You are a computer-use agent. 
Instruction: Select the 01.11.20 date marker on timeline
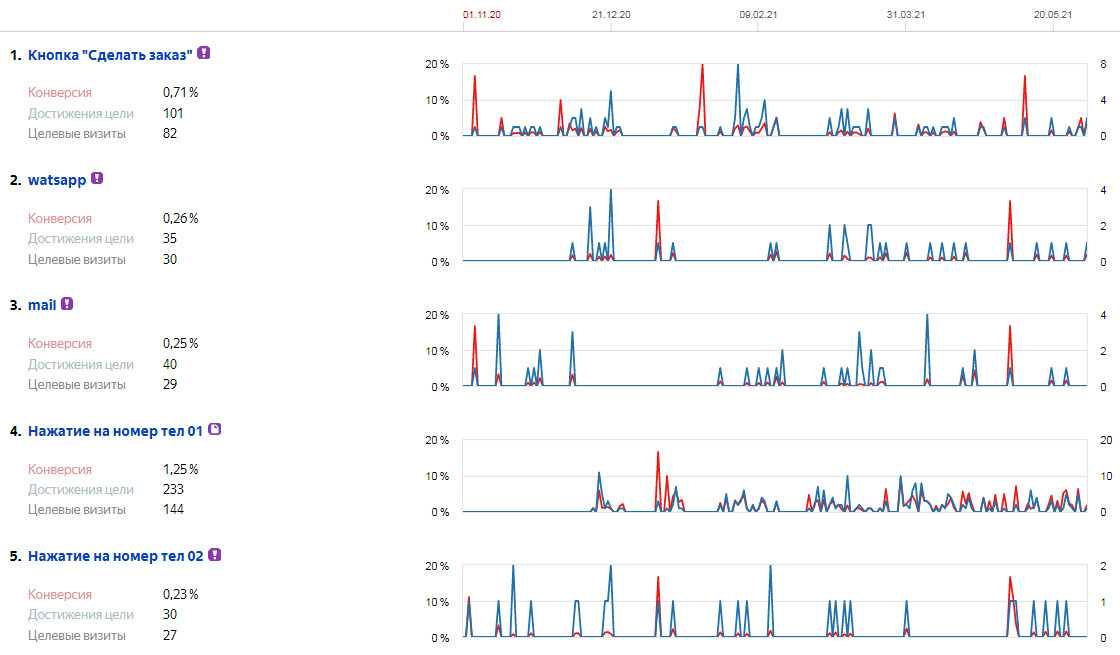(x=481, y=14)
